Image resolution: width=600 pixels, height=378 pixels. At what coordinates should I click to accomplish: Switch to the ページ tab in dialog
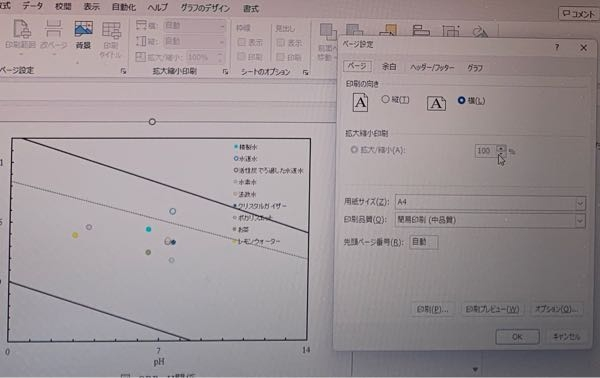point(357,66)
